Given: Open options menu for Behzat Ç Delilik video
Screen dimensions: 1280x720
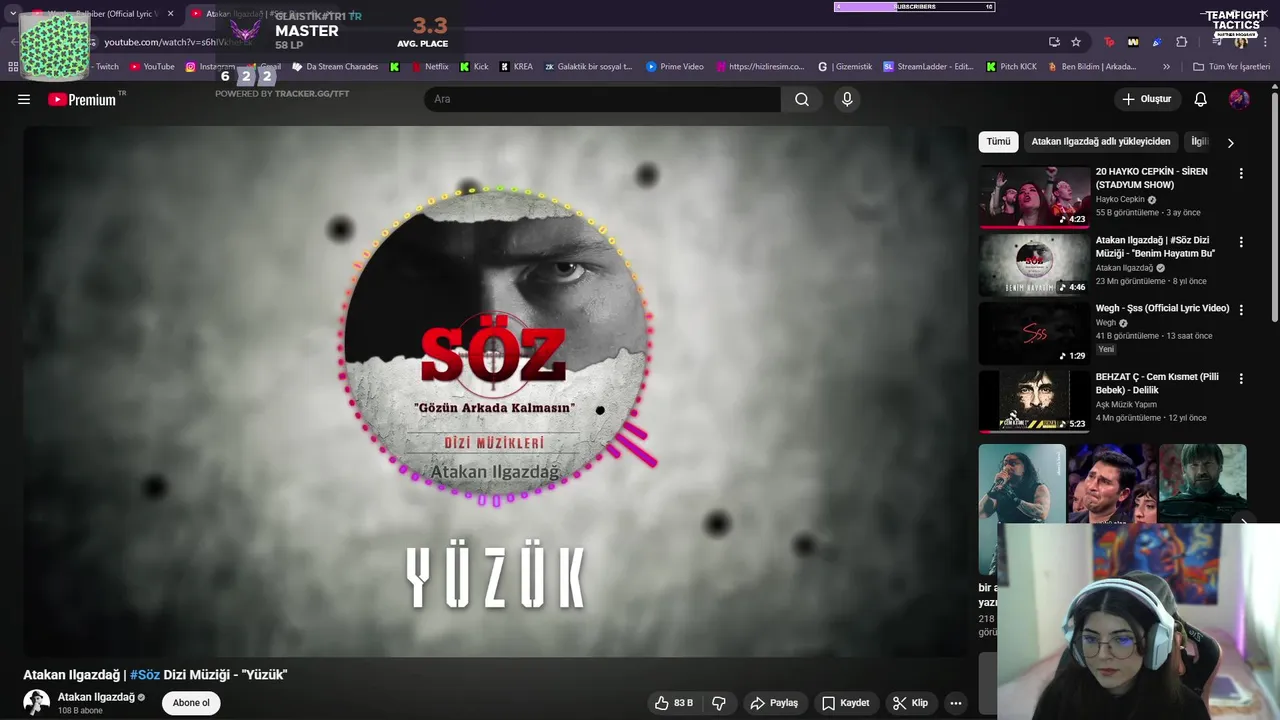Looking at the screenshot, I should (1241, 379).
